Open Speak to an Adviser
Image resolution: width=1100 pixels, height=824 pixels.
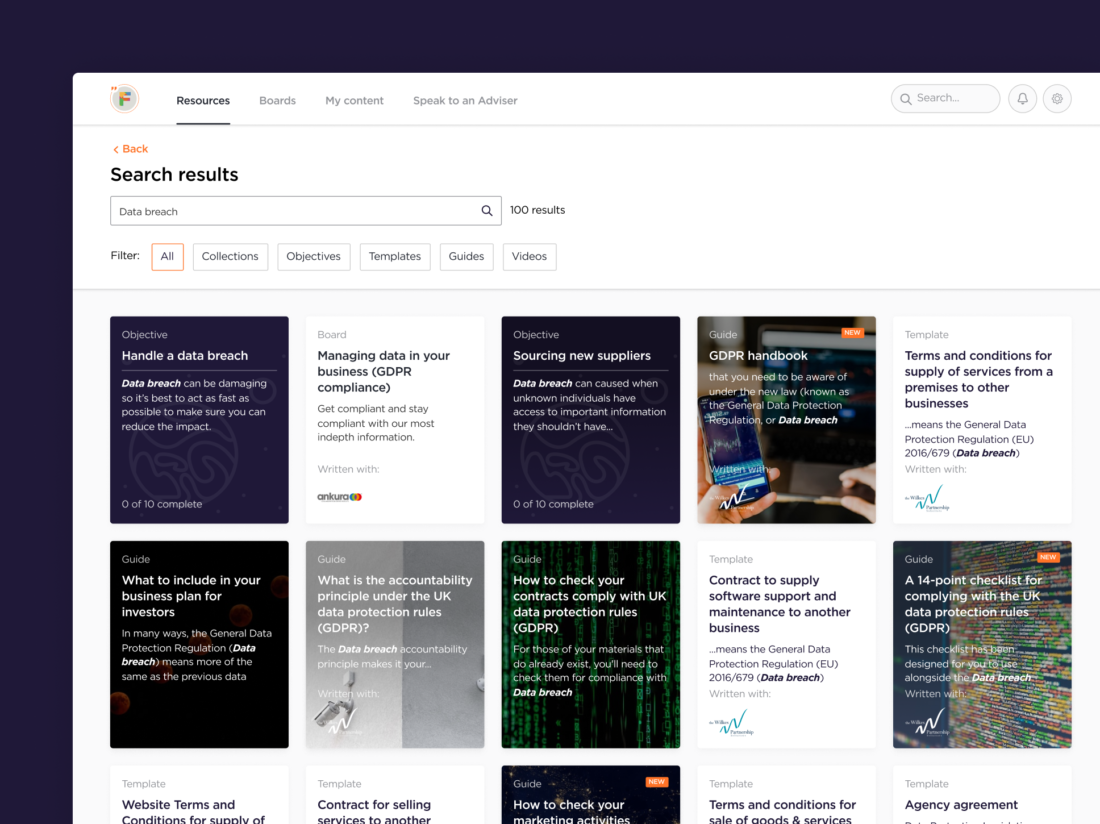[x=465, y=100]
